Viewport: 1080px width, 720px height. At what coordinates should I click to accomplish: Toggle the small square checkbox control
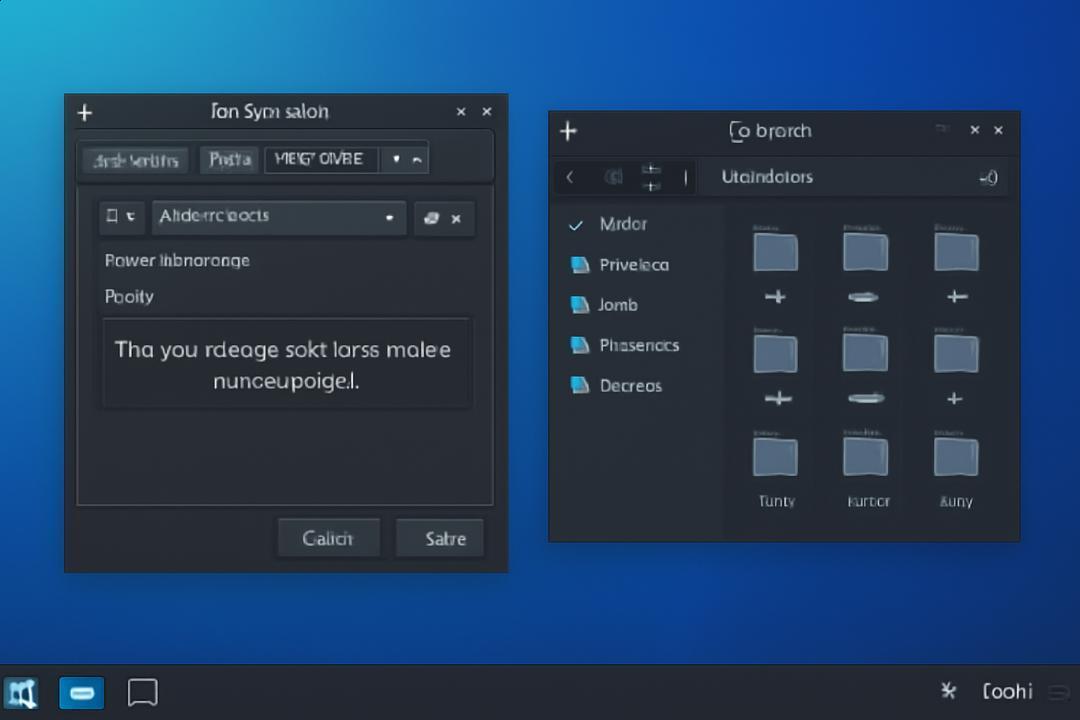[112, 216]
